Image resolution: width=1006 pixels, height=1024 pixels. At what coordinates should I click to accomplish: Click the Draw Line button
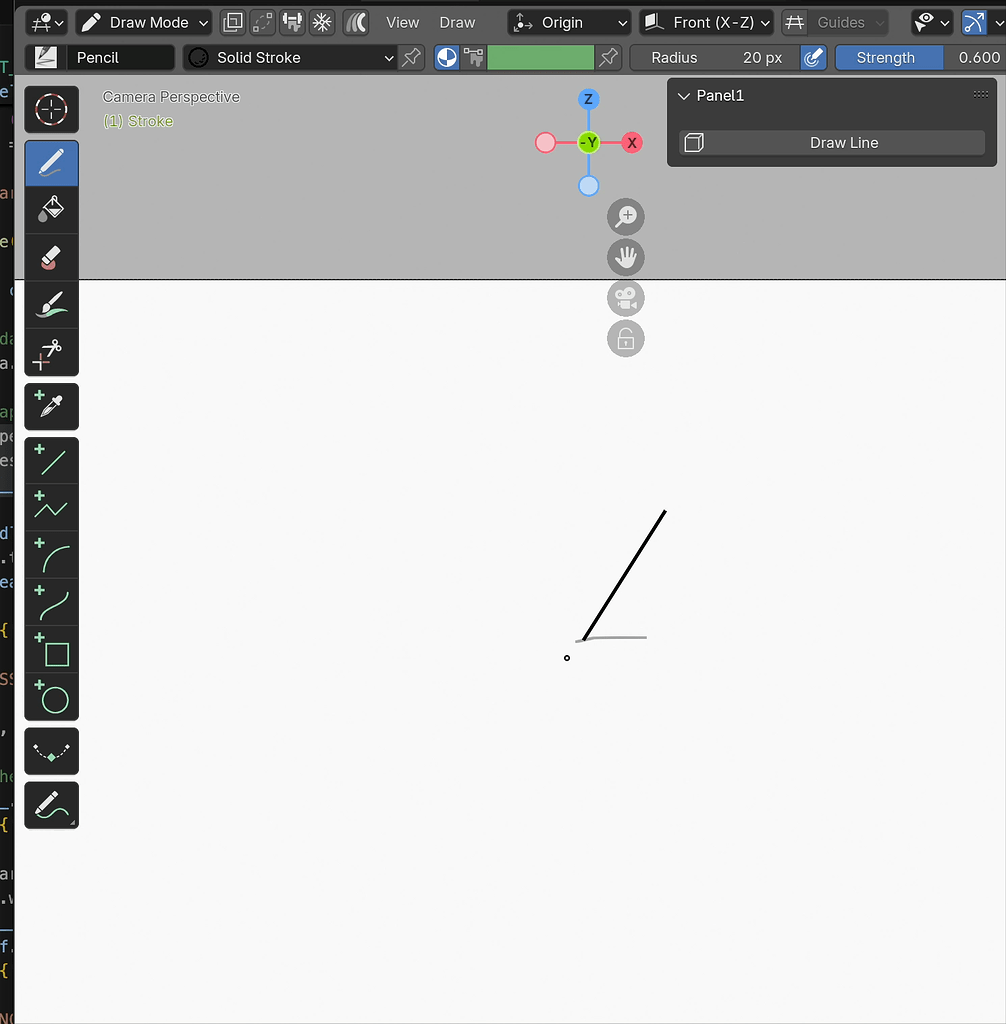click(x=832, y=142)
